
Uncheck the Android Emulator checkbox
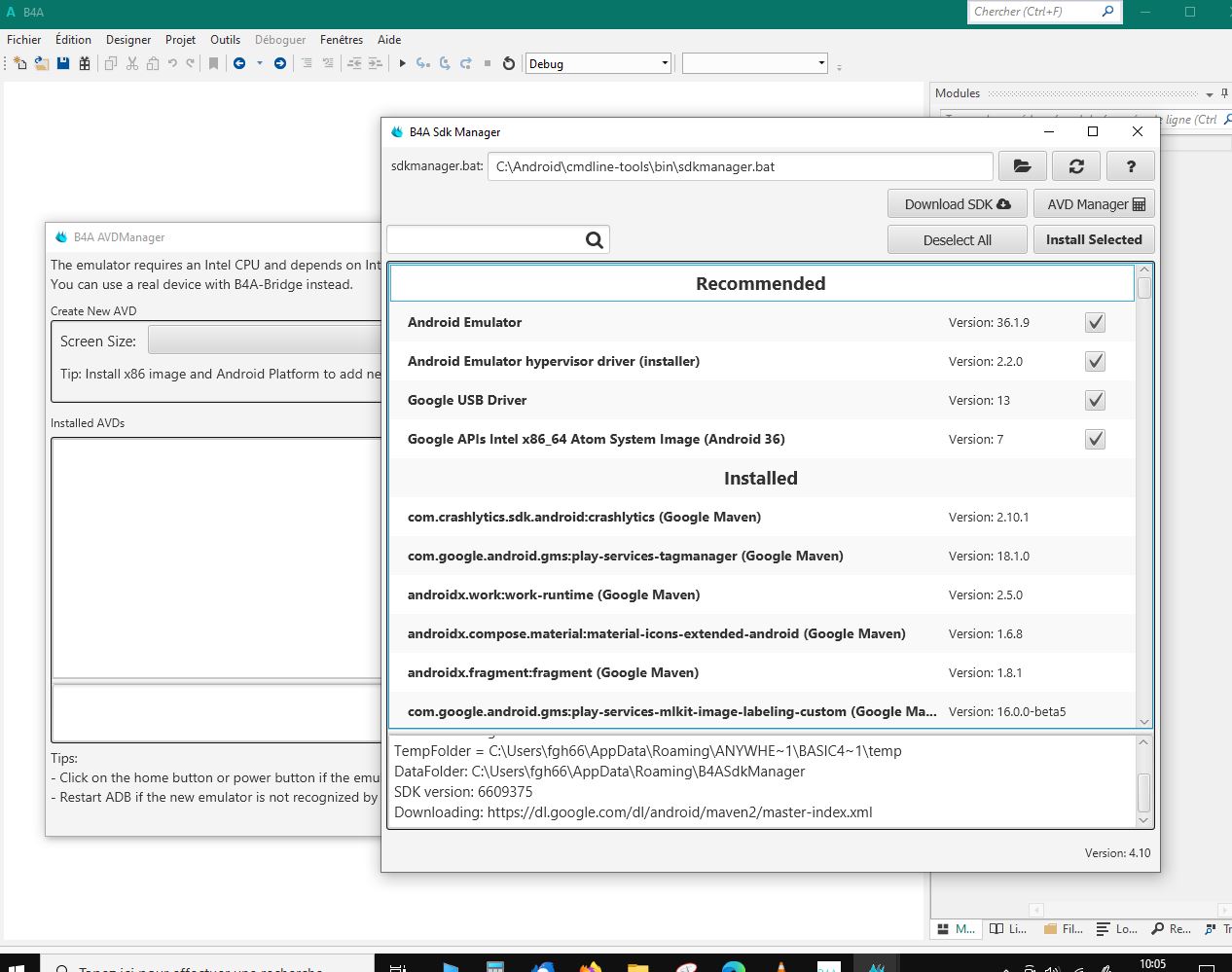point(1095,322)
